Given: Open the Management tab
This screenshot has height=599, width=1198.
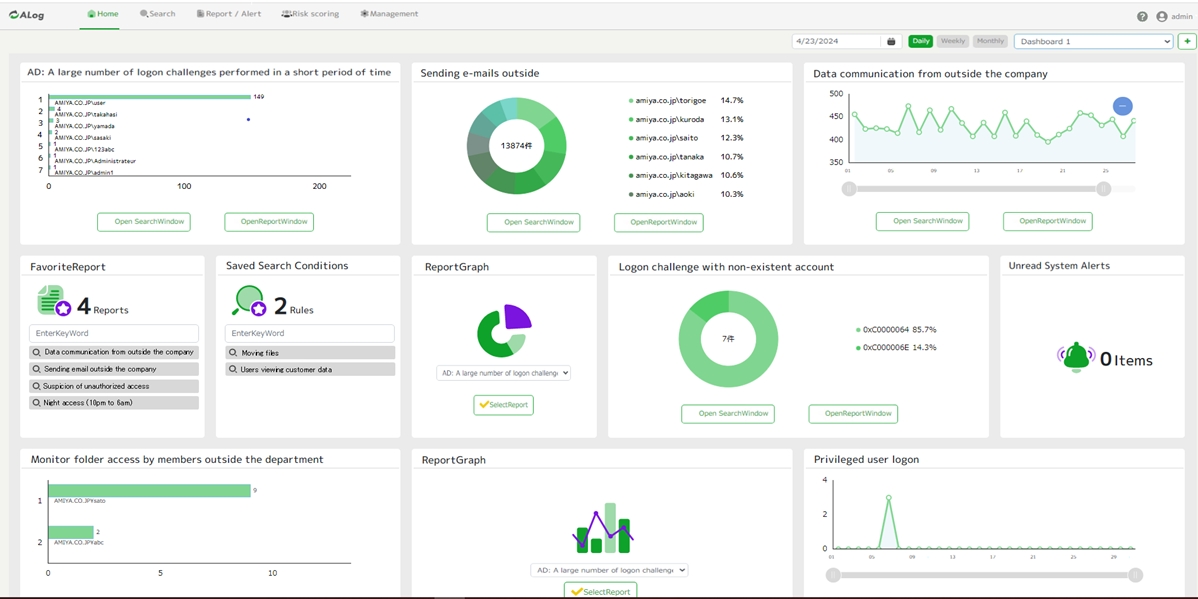Looking at the screenshot, I should pyautogui.click(x=389, y=14).
